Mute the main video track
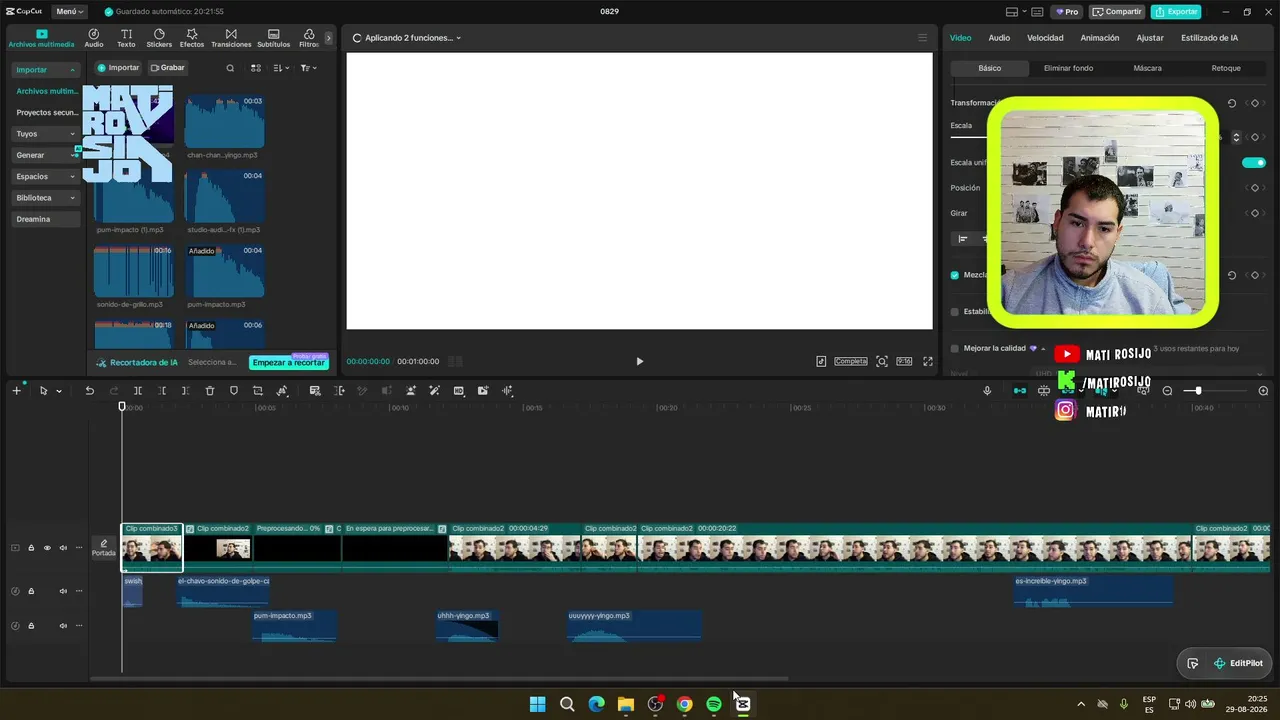1280x720 pixels. [63, 548]
